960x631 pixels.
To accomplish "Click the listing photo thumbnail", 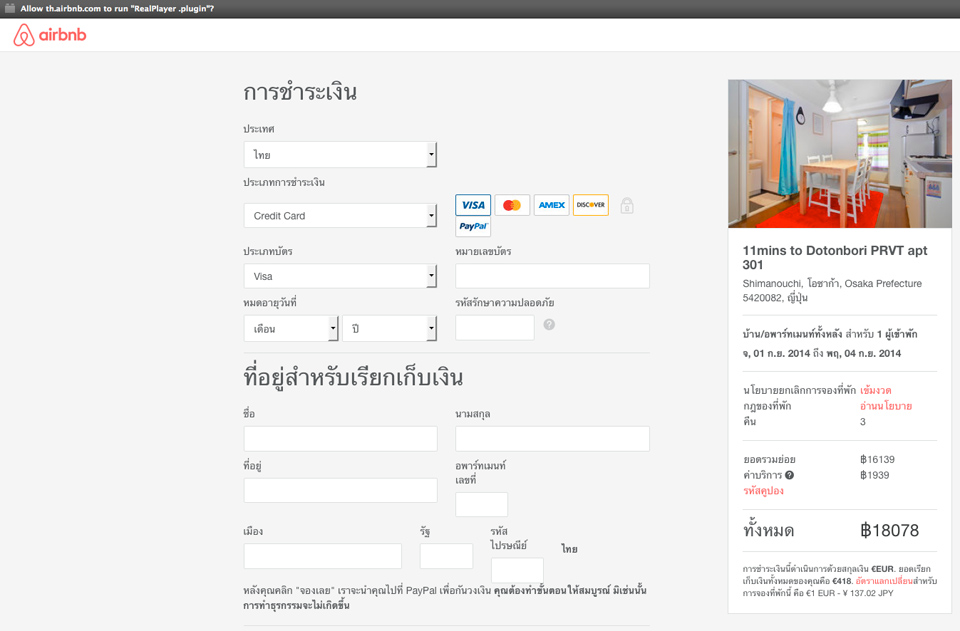I will [839, 154].
